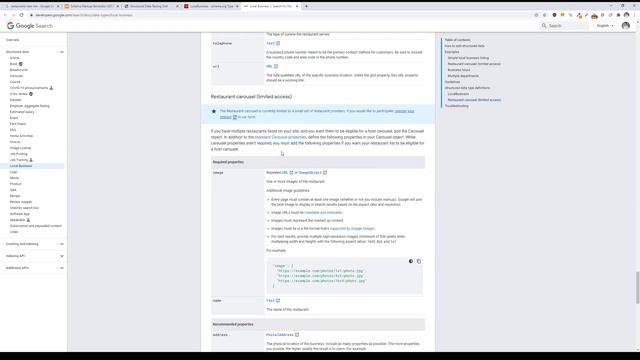Follow the 'supported by Google Images' link
The width and height of the screenshot is (640, 360).
pos(352,229)
